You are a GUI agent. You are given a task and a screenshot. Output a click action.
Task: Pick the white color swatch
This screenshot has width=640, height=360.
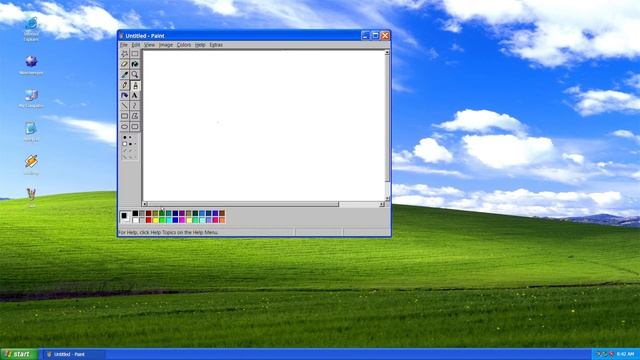pyautogui.click(x=135, y=220)
